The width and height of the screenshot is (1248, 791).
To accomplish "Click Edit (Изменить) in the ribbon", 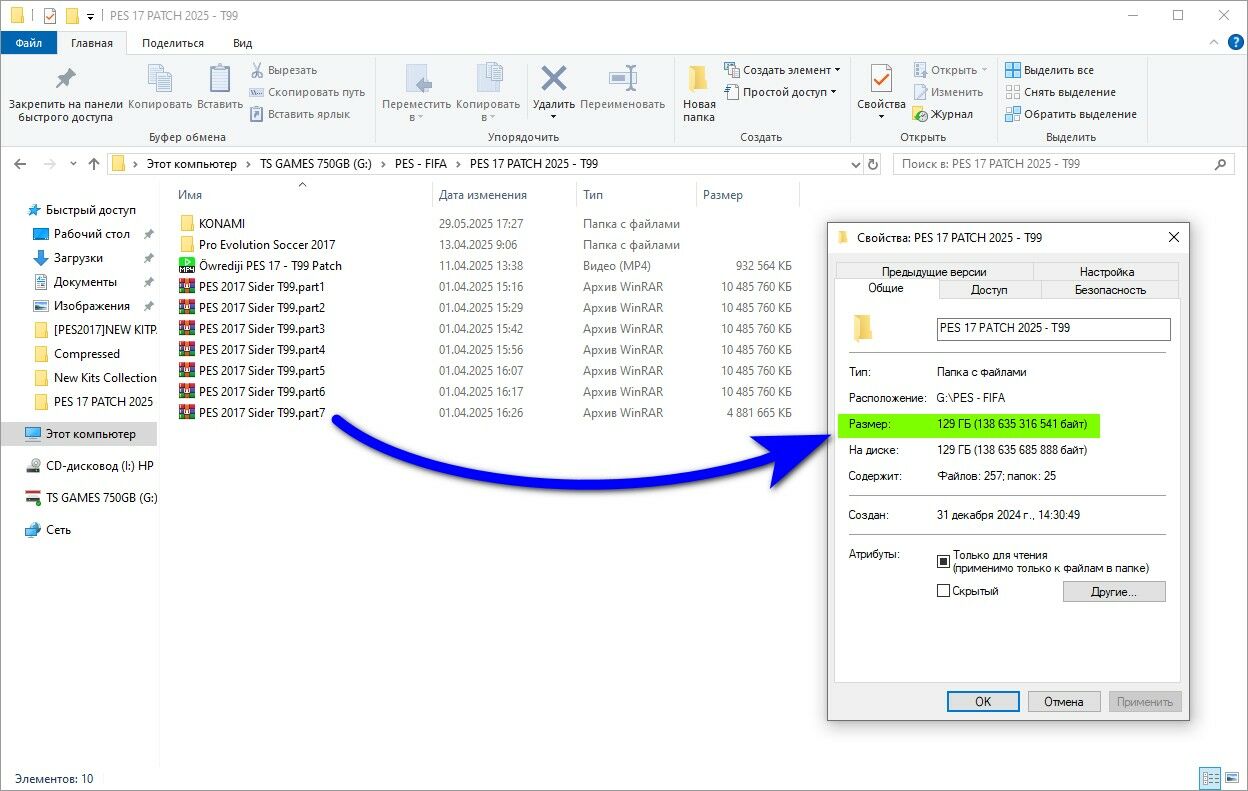I will click(x=948, y=92).
